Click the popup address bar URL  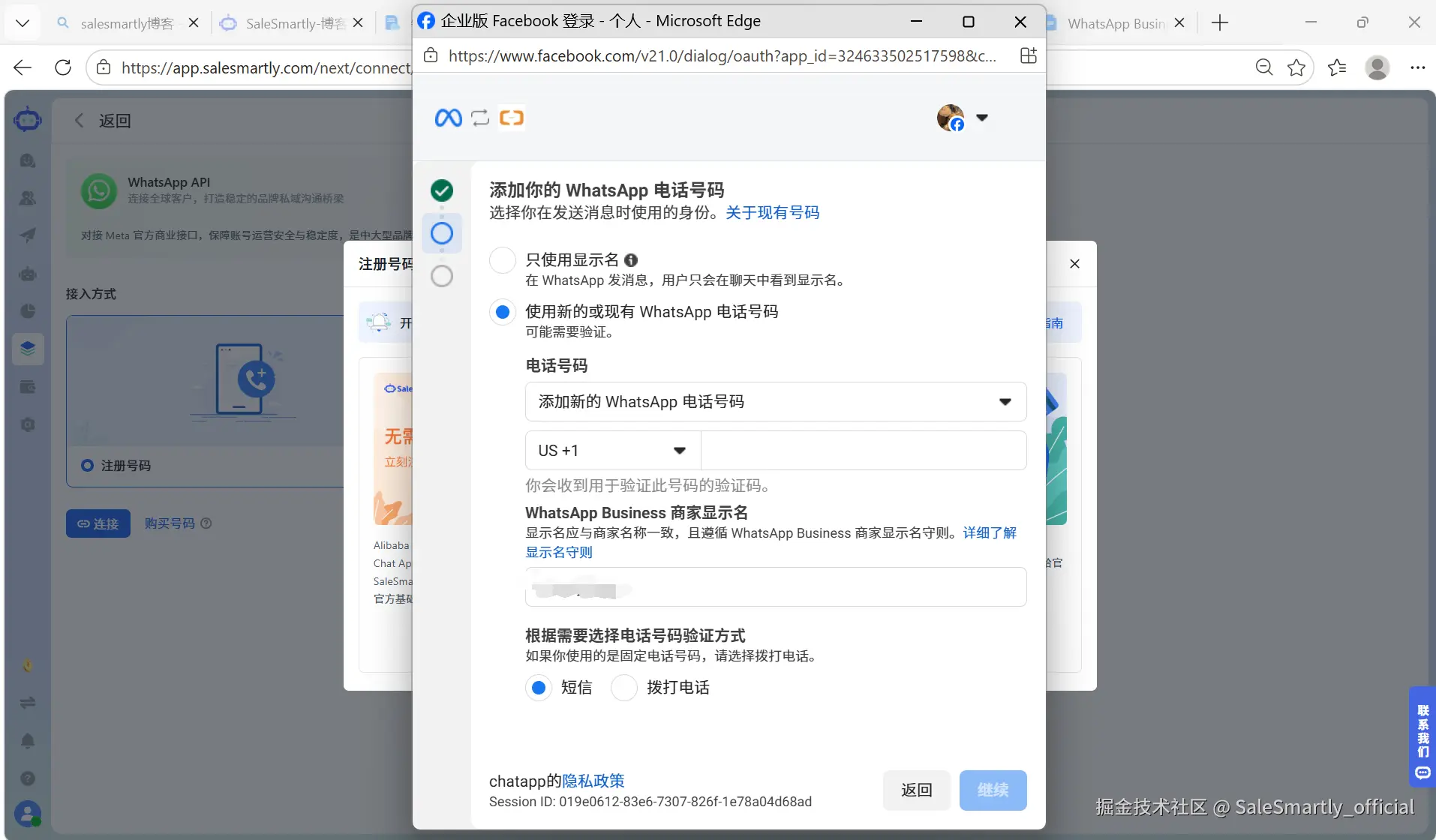723,55
